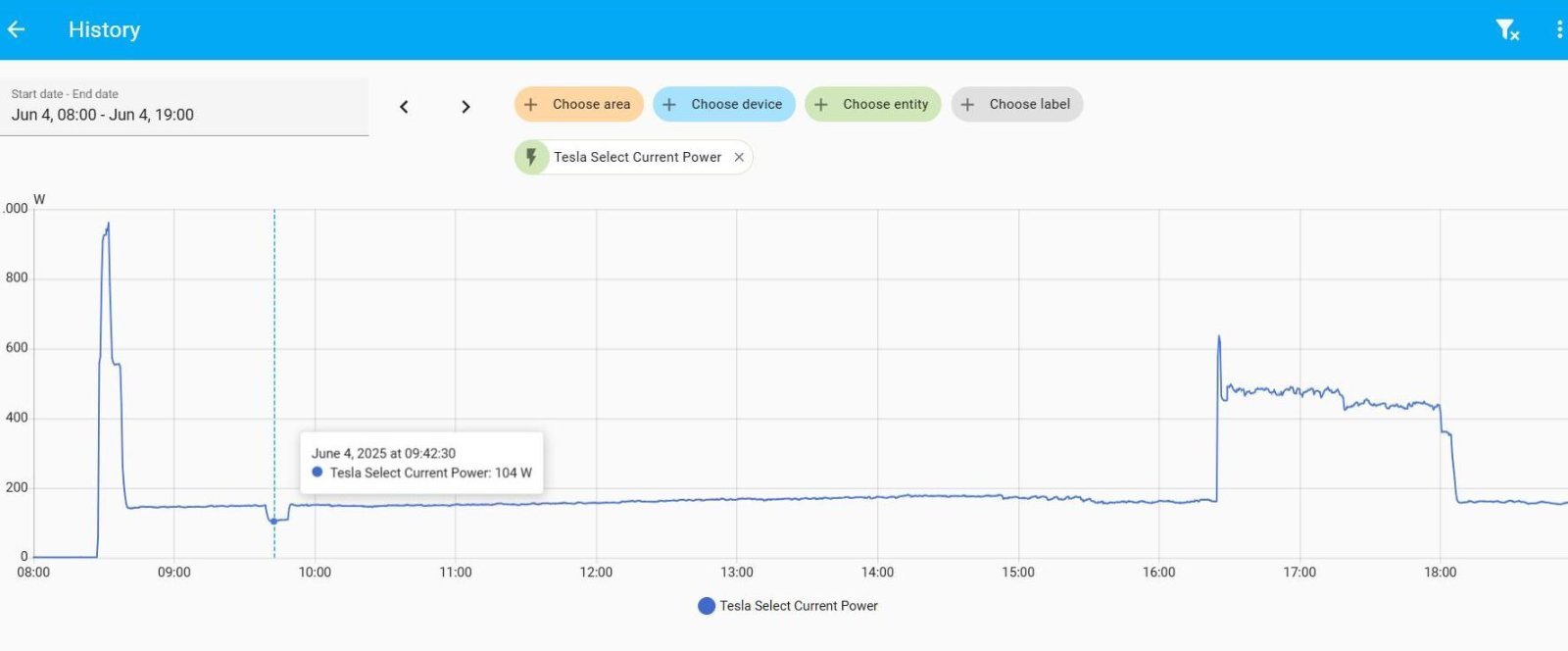Click the 08:00 time axis label
The width and height of the screenshot is (1568, 651).
pos(33,573)
